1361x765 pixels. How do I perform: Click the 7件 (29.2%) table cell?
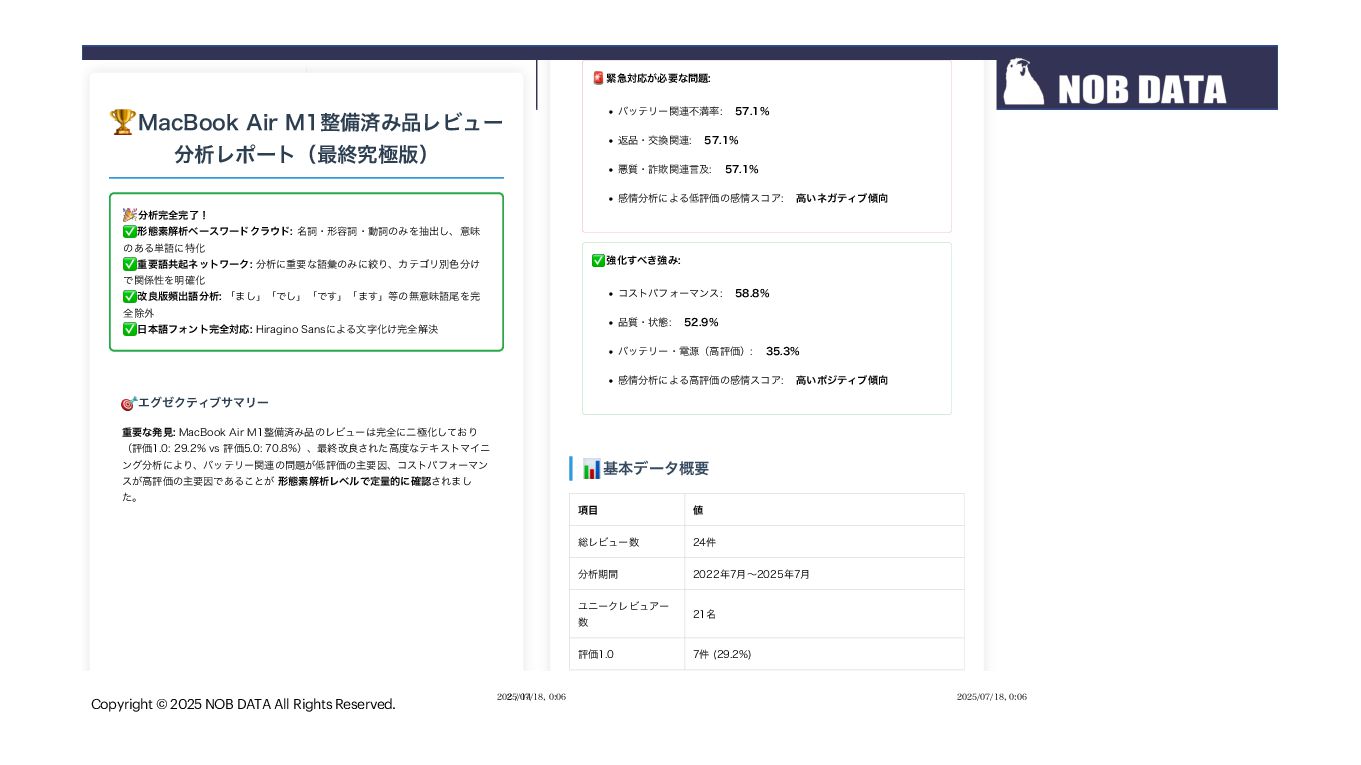pos(824,654)
